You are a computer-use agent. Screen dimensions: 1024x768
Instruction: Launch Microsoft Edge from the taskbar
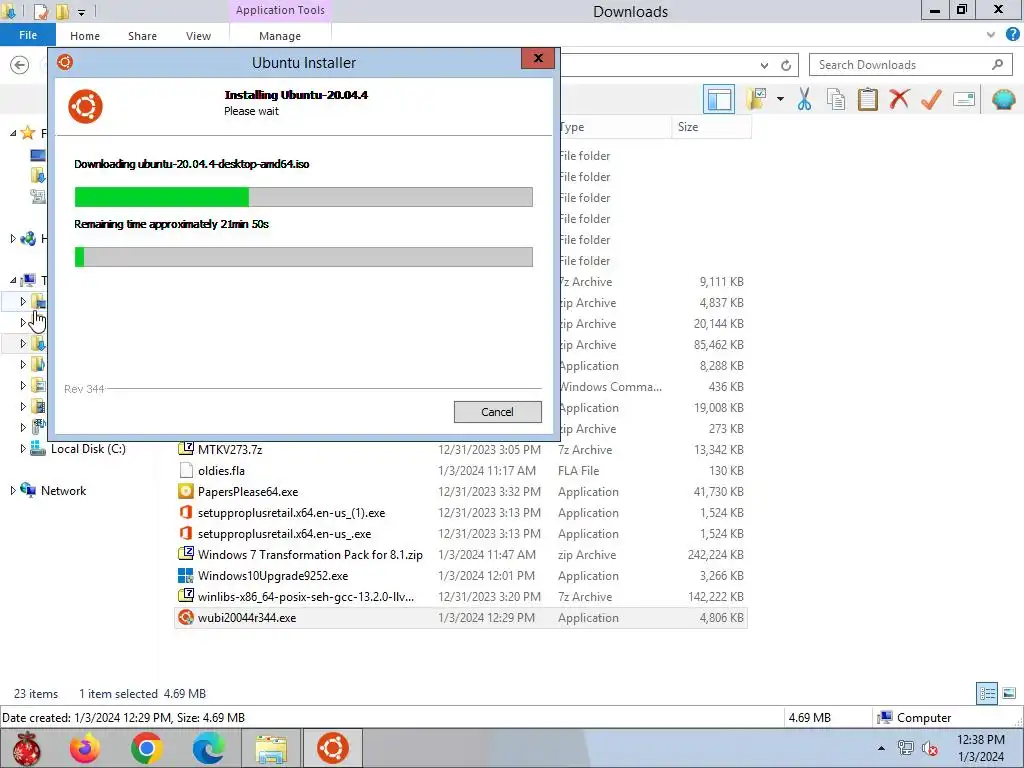(x=208, y=748)
